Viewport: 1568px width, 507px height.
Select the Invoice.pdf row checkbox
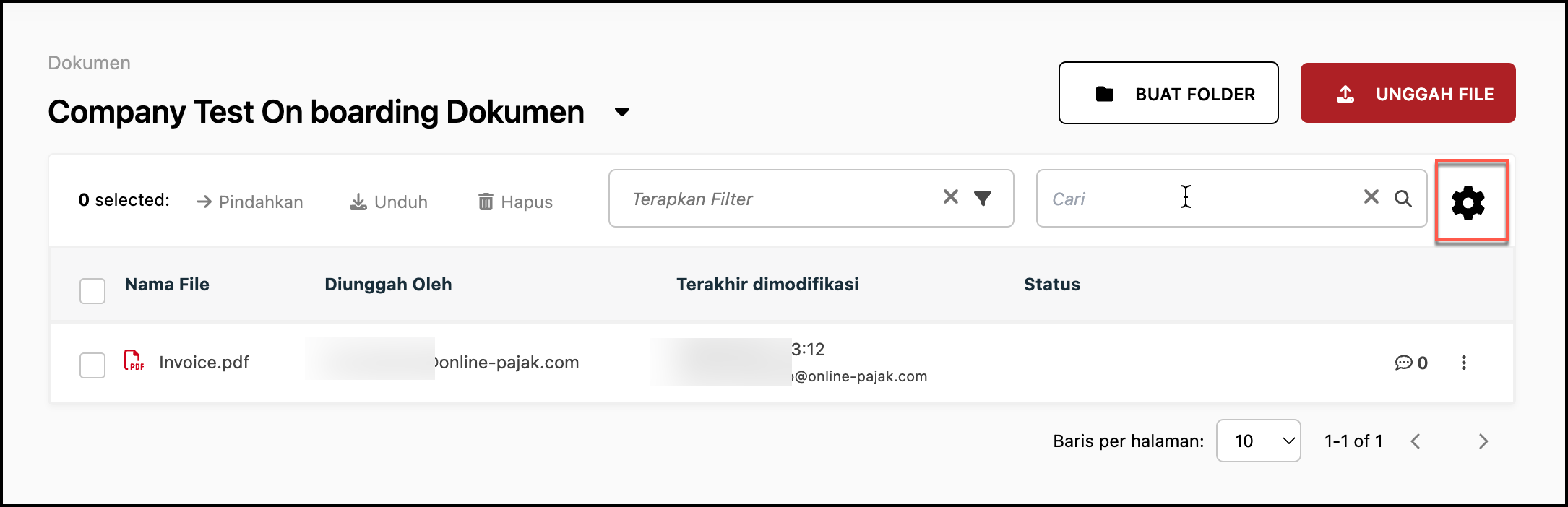[92, 365]
